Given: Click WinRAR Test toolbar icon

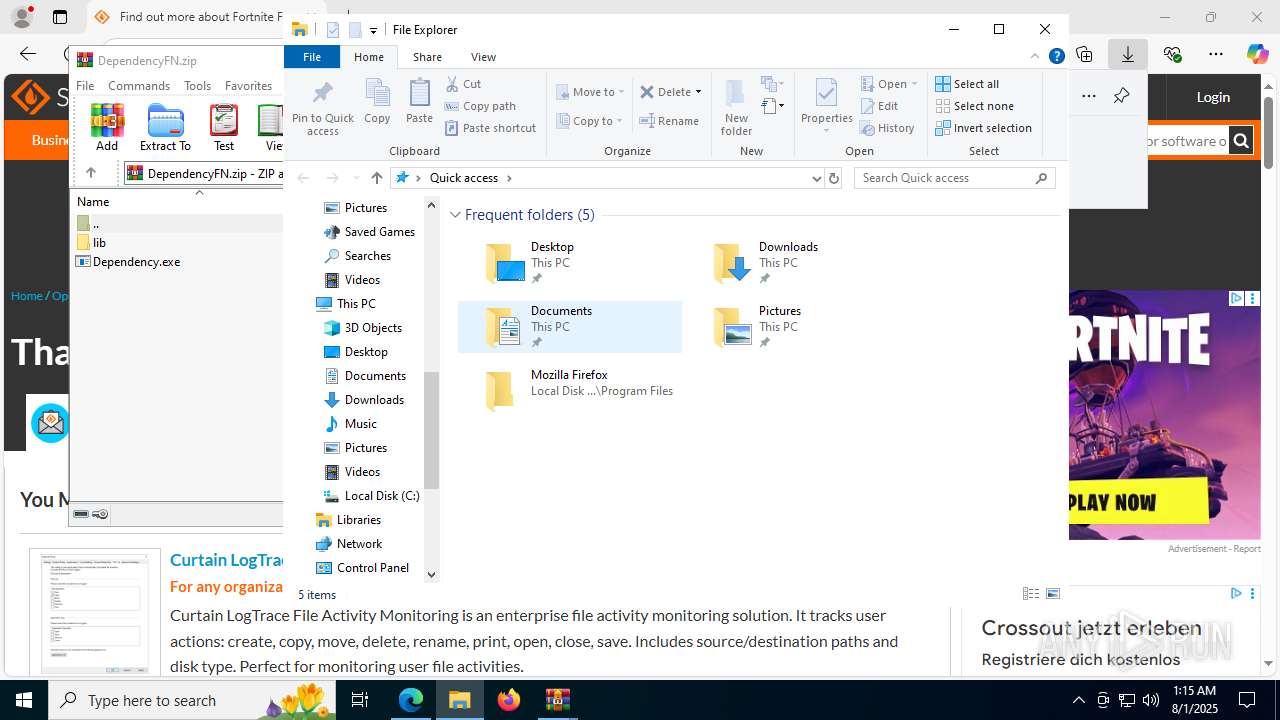Looking at the screenshot, I should 224,128.
